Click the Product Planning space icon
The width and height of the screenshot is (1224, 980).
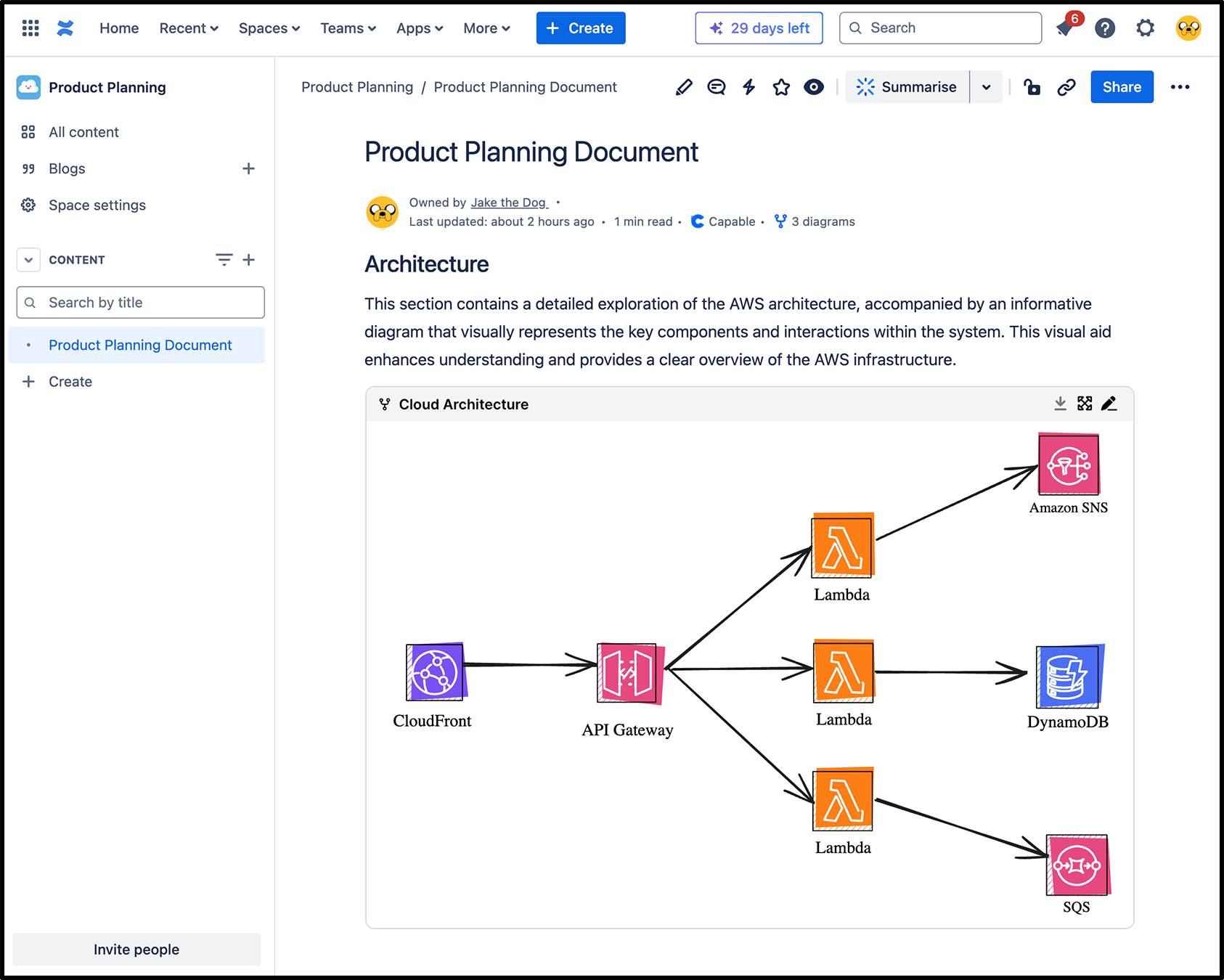coord(28,87)
